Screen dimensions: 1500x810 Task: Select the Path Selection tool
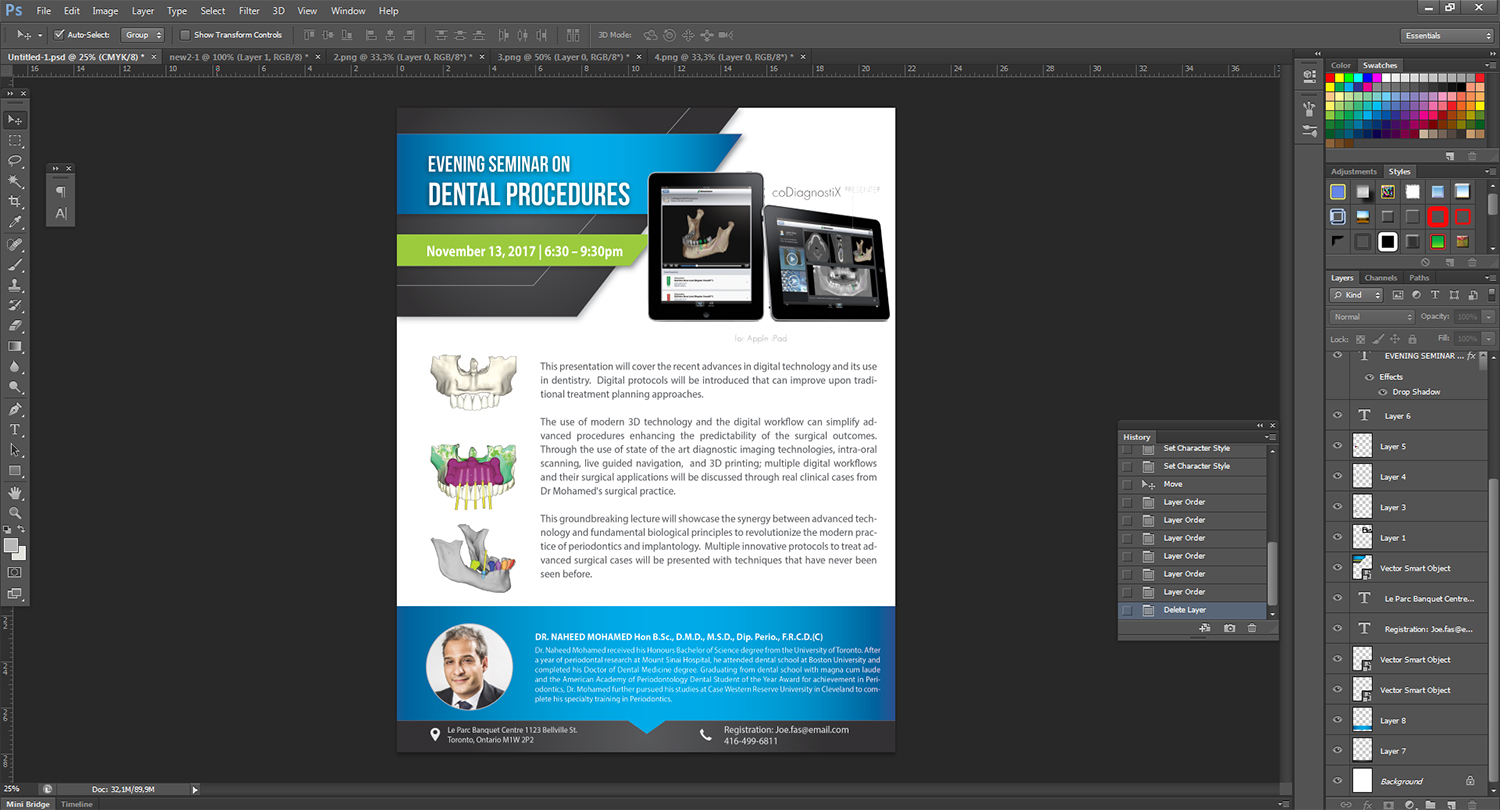tap(15, 451)
